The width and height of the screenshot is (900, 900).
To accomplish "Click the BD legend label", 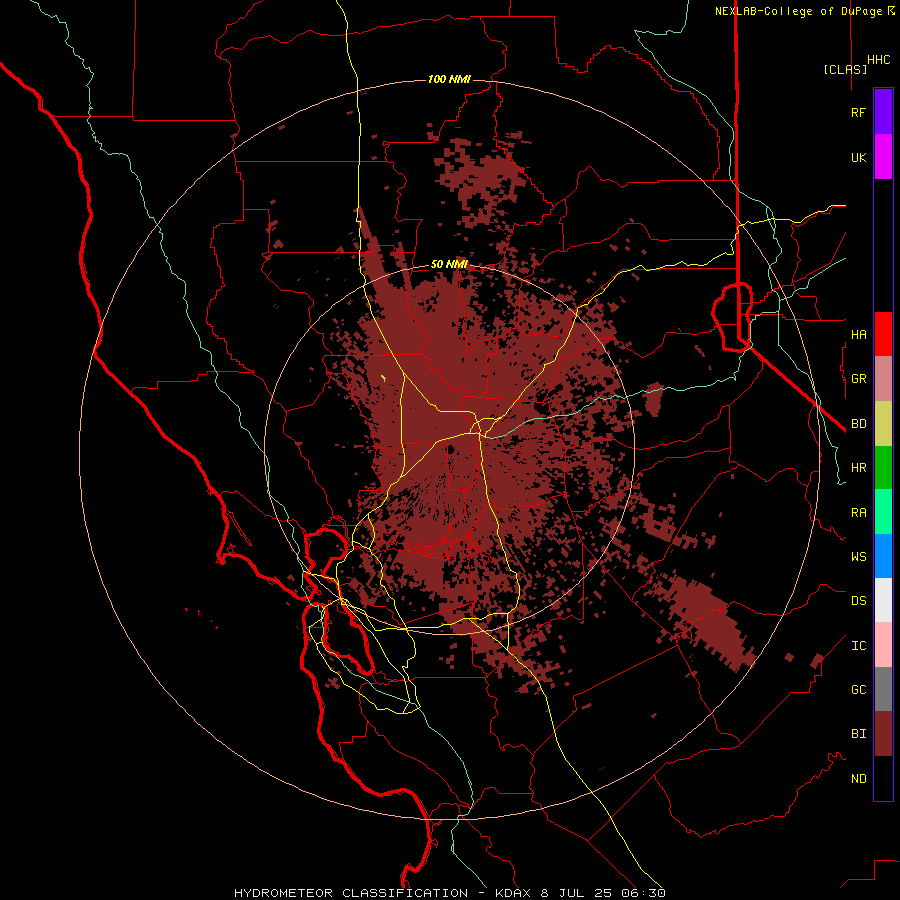I will 858,424.
